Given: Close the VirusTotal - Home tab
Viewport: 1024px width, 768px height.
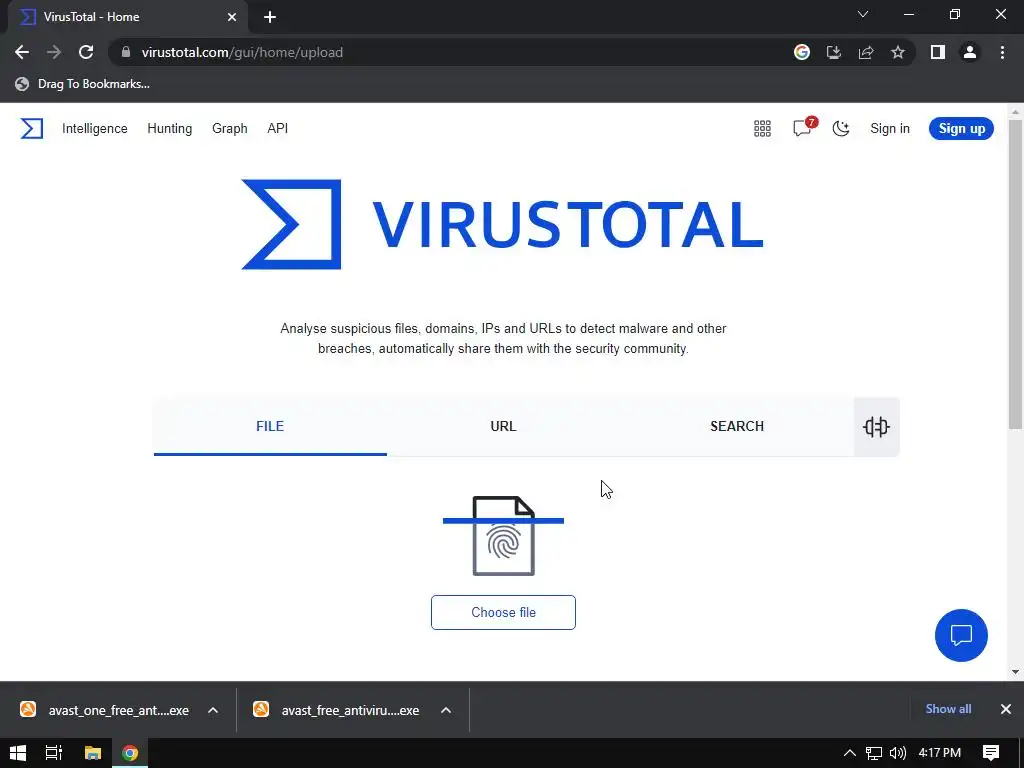Looking at the screenshot, I should coord(232,17).
